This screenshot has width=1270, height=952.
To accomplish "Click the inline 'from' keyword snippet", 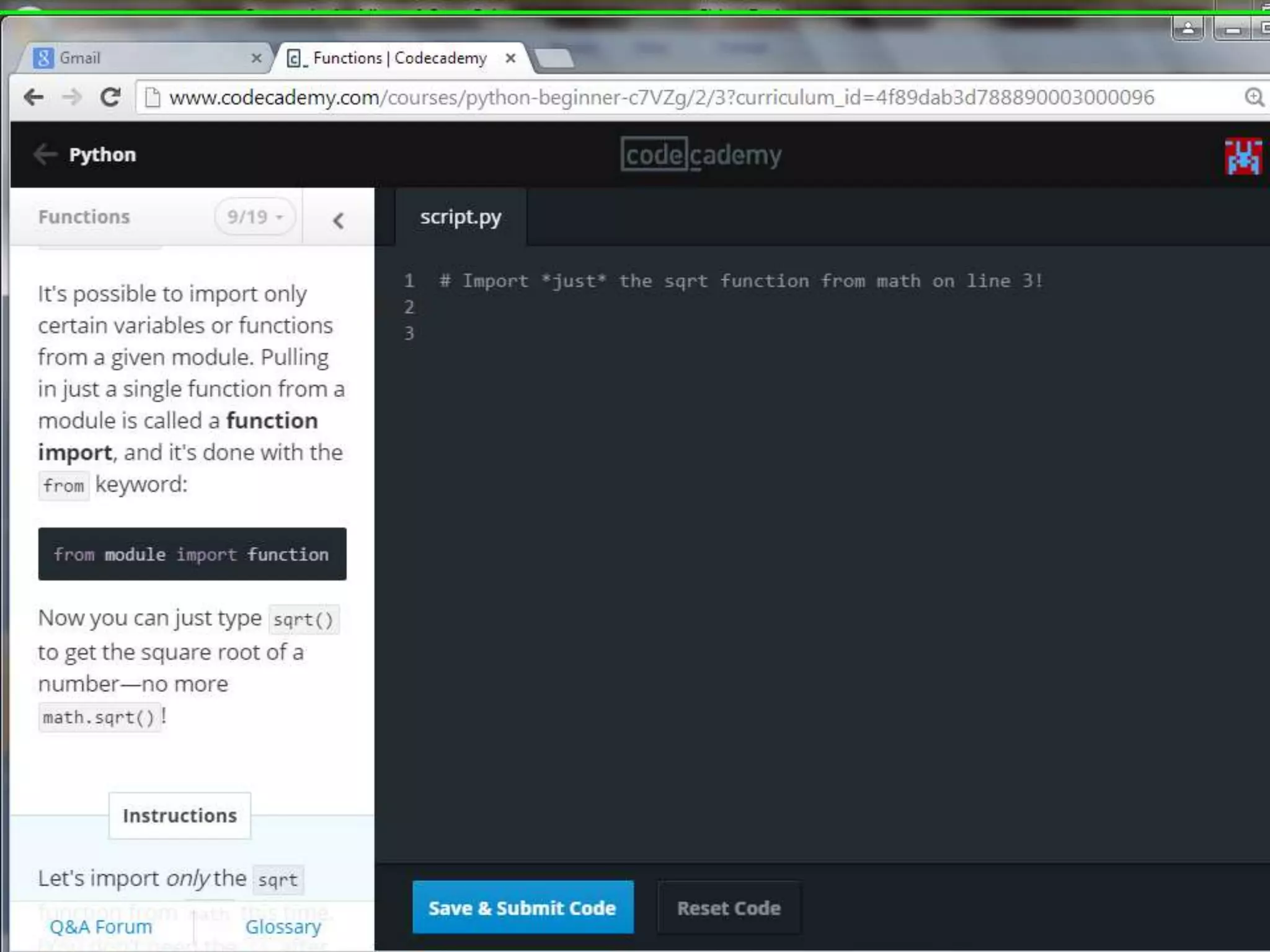I will [x=64, y=485].
